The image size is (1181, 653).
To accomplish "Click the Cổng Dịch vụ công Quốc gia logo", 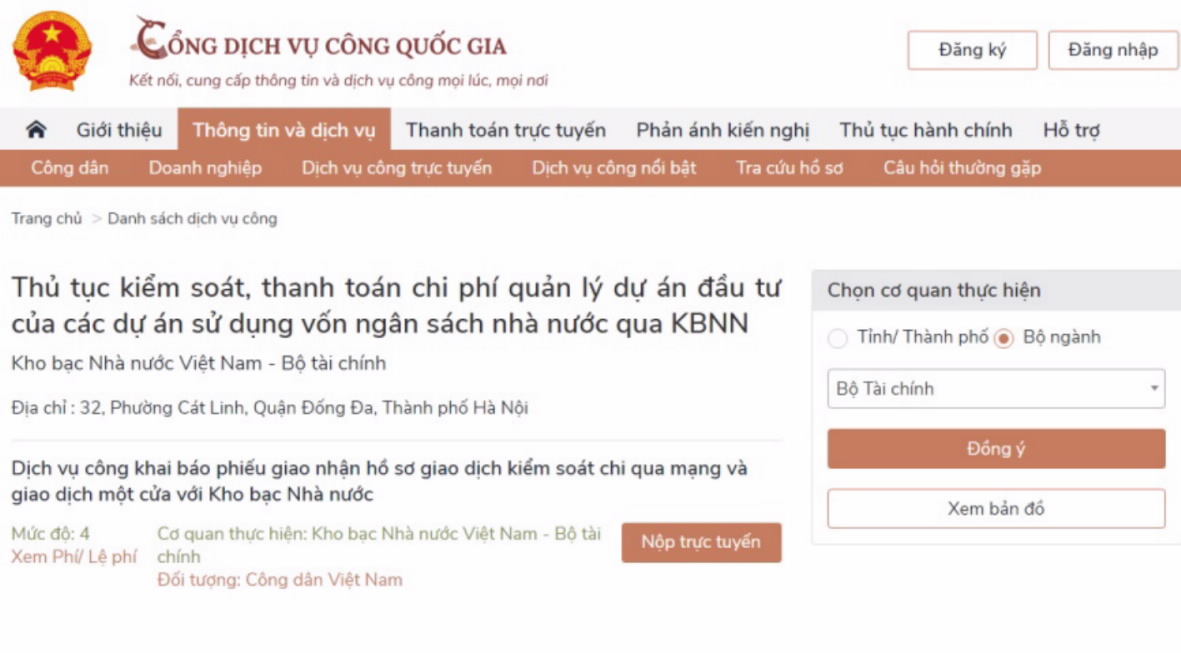I will (320, 45).
